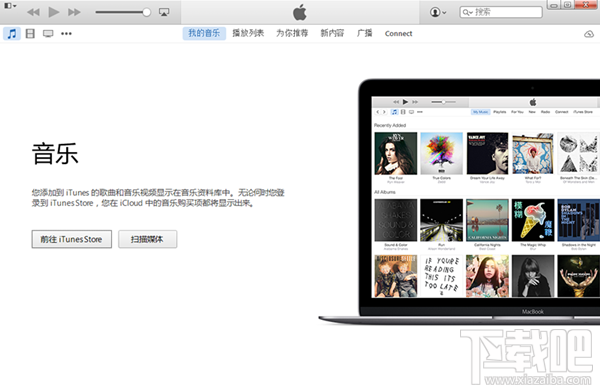
Task: Open the Connect tab
Action: point(398,34)
